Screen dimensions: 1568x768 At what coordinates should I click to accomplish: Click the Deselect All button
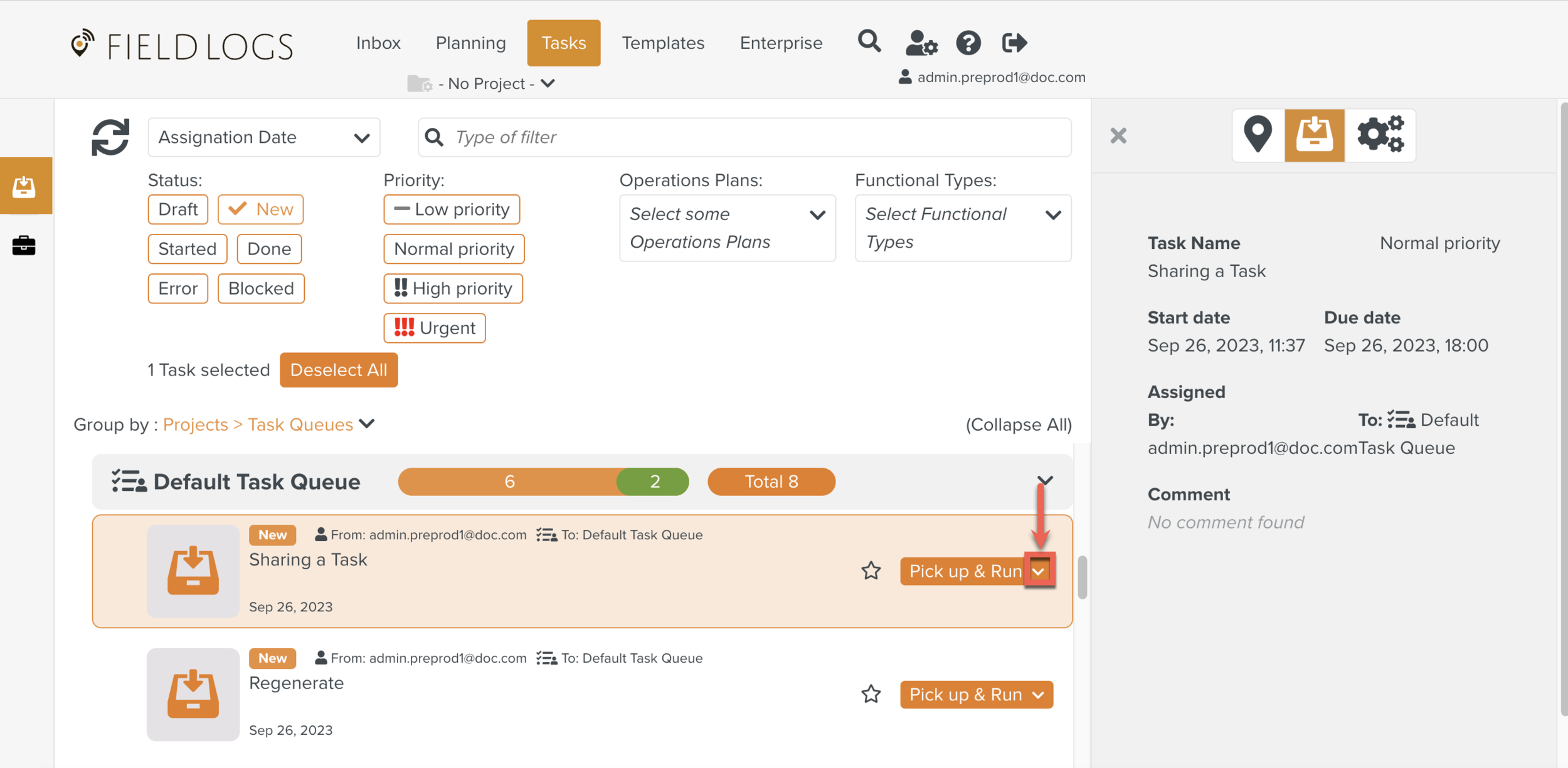click(x=339, y=370)
